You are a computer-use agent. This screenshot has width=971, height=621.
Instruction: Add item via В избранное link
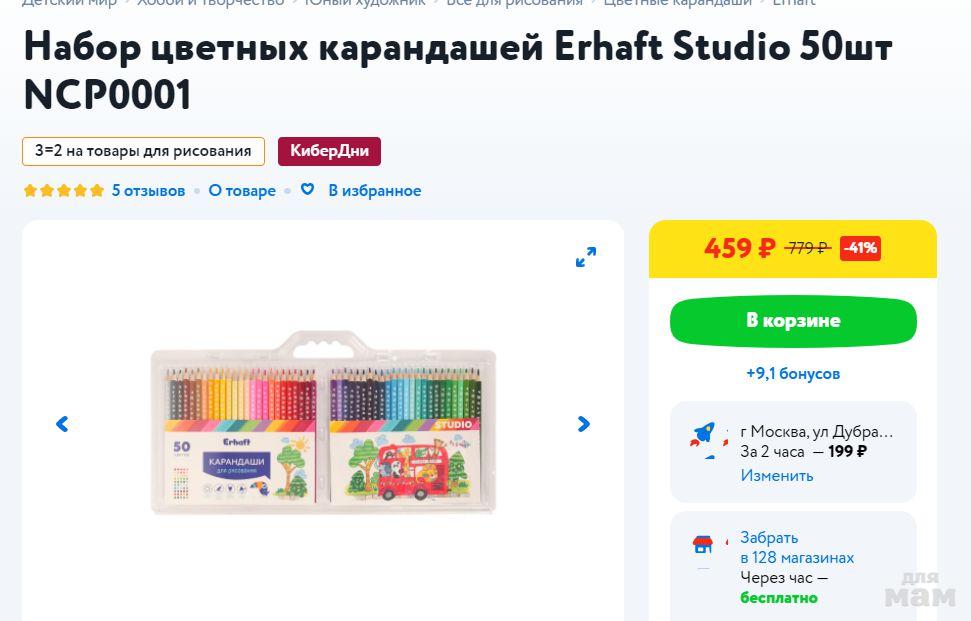pyautogui.click(x=375, y=191)
